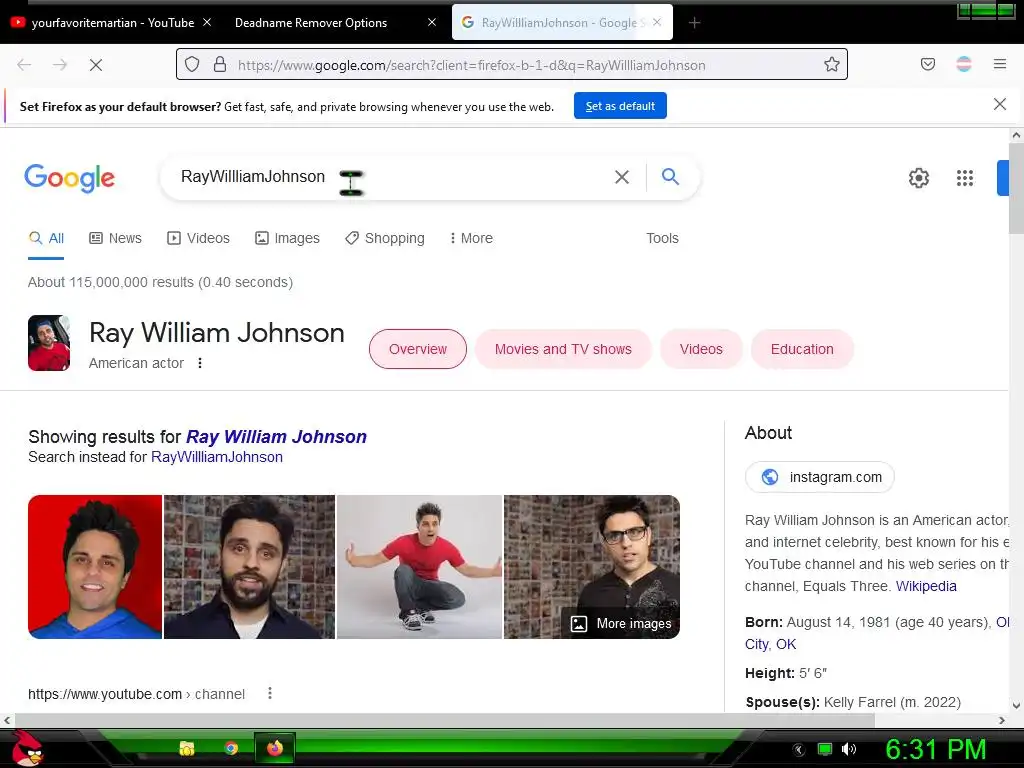Click the horizontal scrollbar right arrow
Screen dimensions: 1024x768
[1002, 720]
